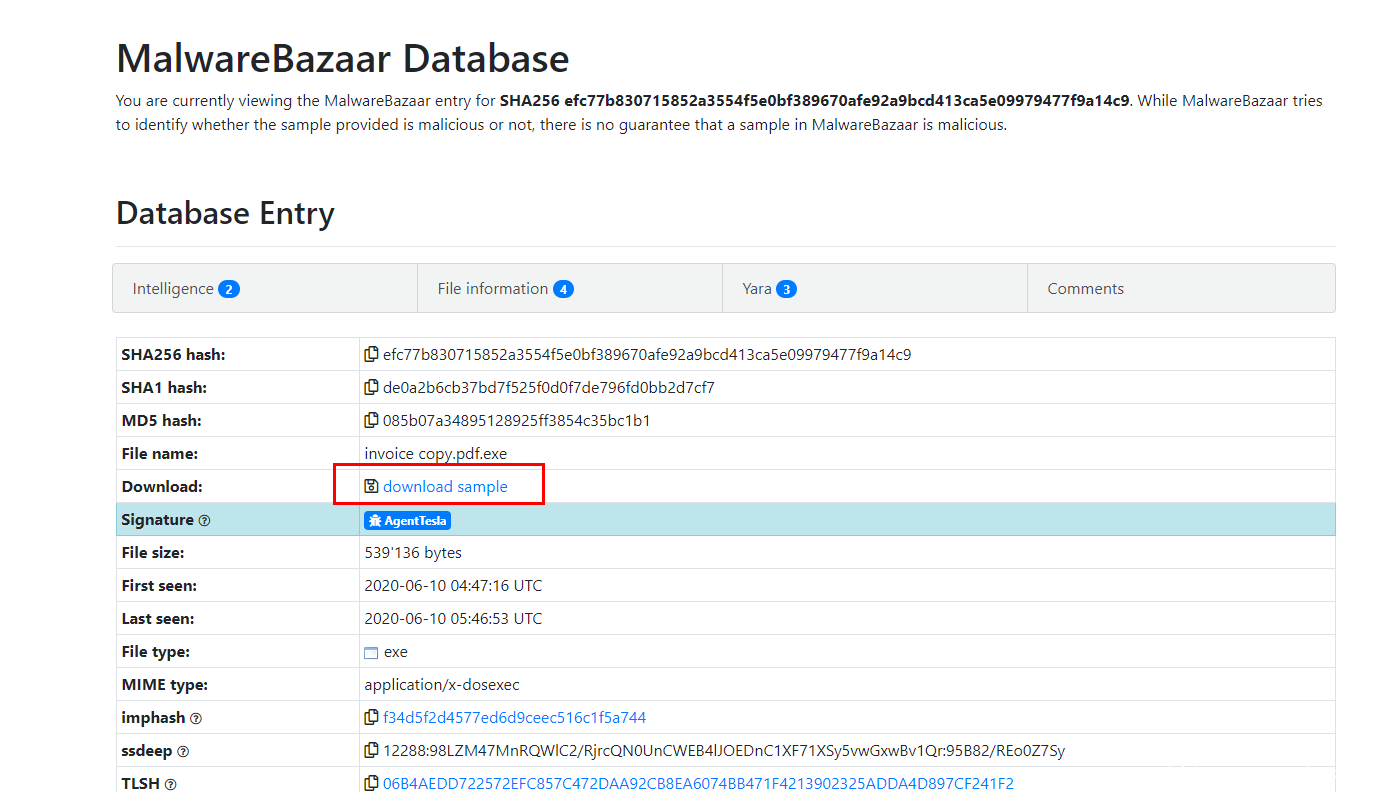Copy the imphash value via clipboard icon

[x=371, y=717]
